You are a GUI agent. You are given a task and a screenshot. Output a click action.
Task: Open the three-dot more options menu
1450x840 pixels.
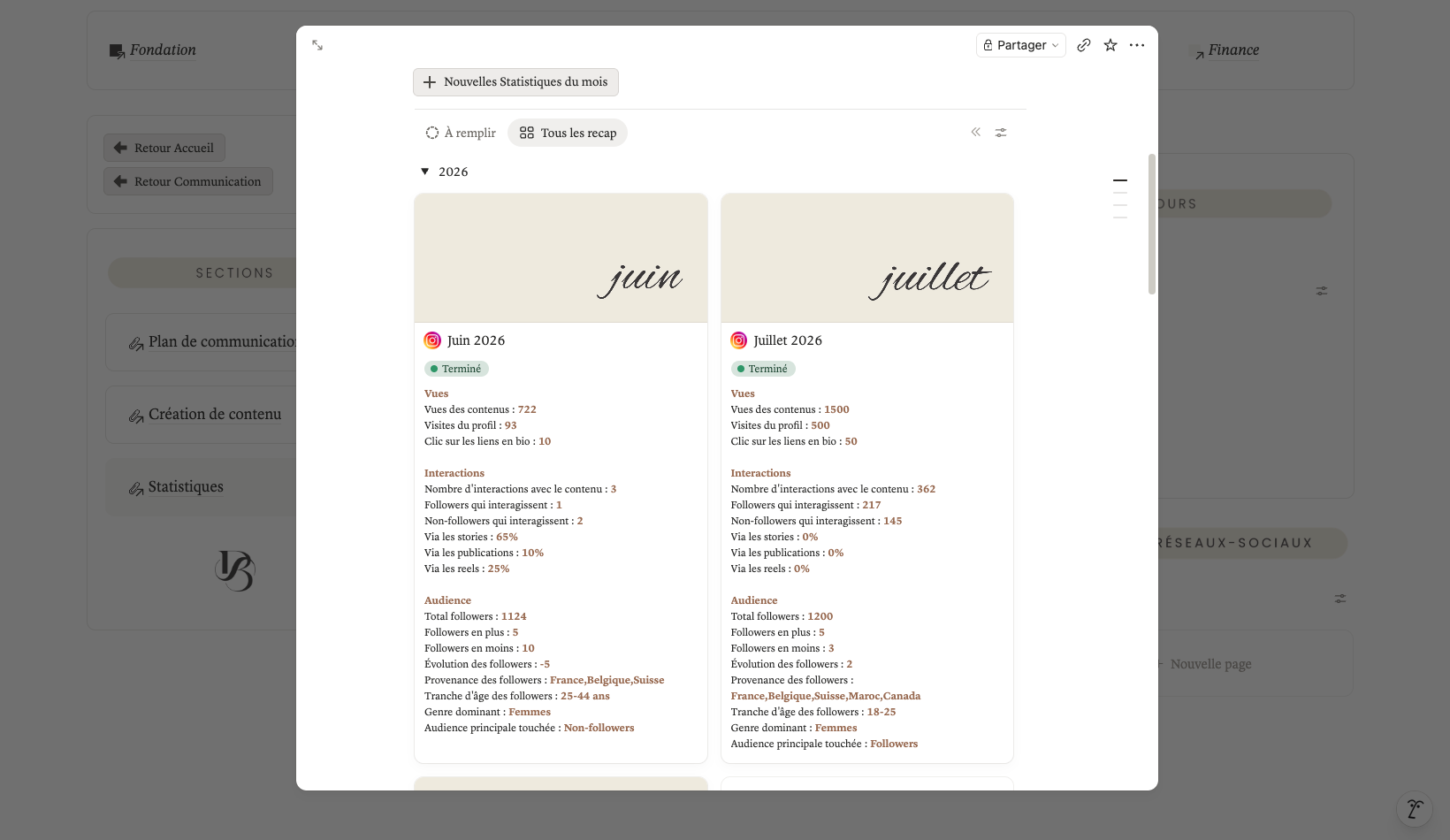click(1137, 45)
